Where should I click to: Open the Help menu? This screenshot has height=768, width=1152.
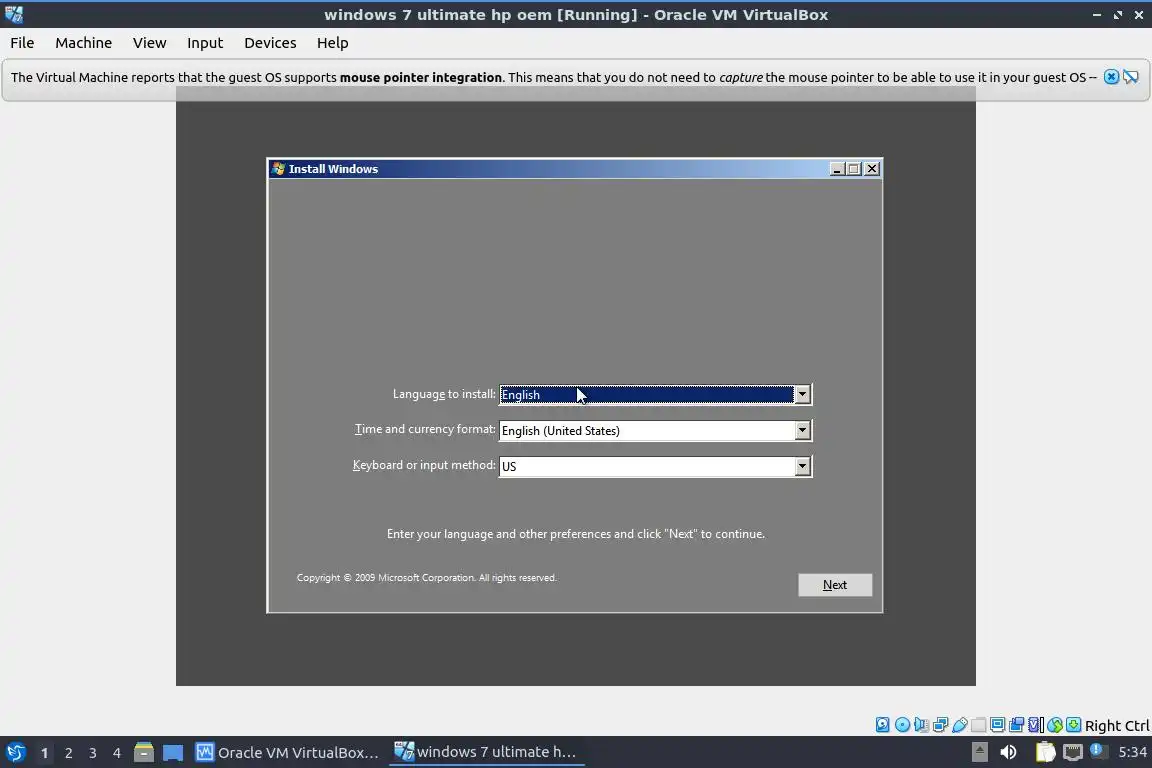pos(333,43)
